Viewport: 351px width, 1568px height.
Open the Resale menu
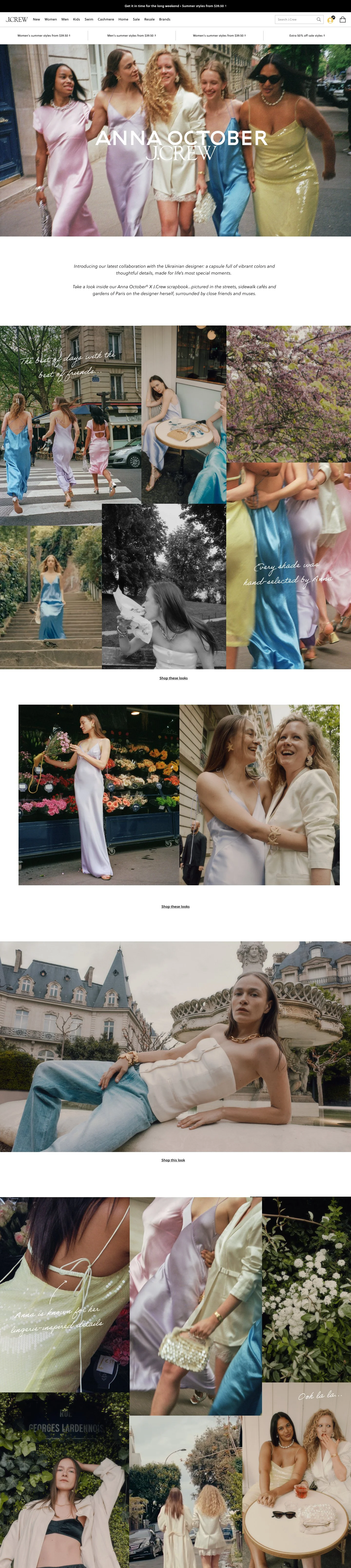[x=150, y=20]
